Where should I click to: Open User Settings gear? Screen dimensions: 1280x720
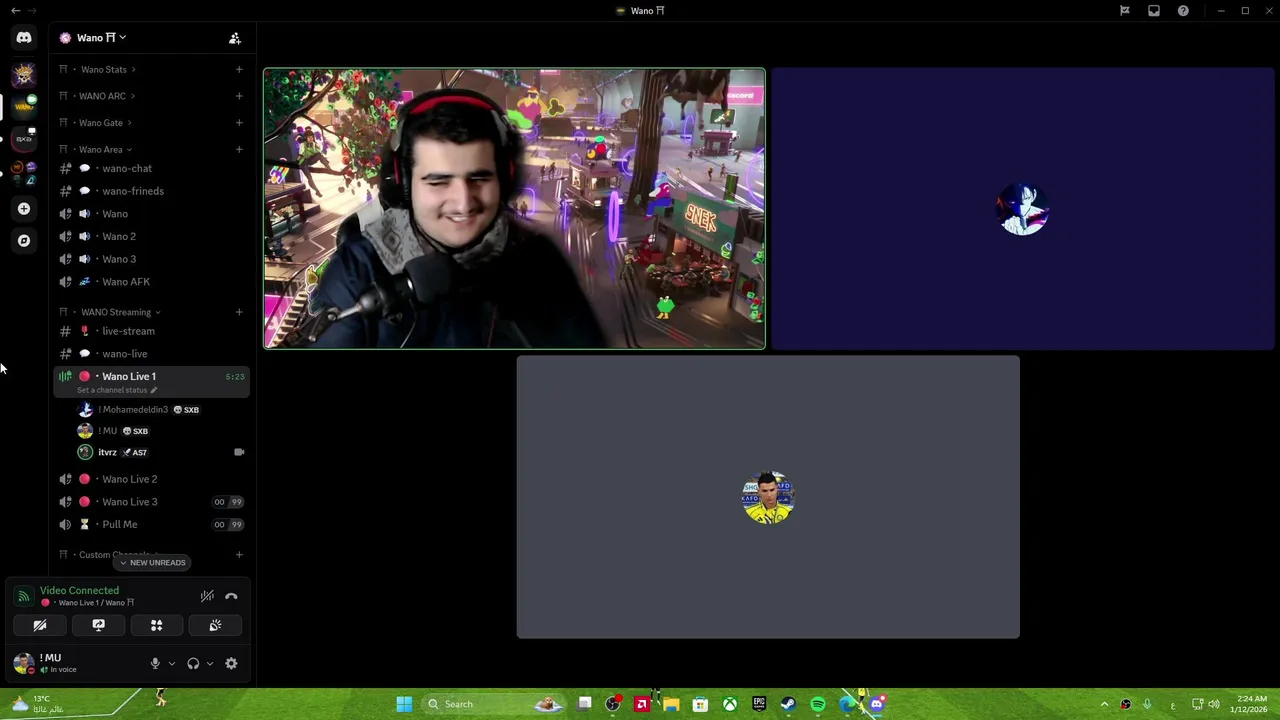pos(231,664)
